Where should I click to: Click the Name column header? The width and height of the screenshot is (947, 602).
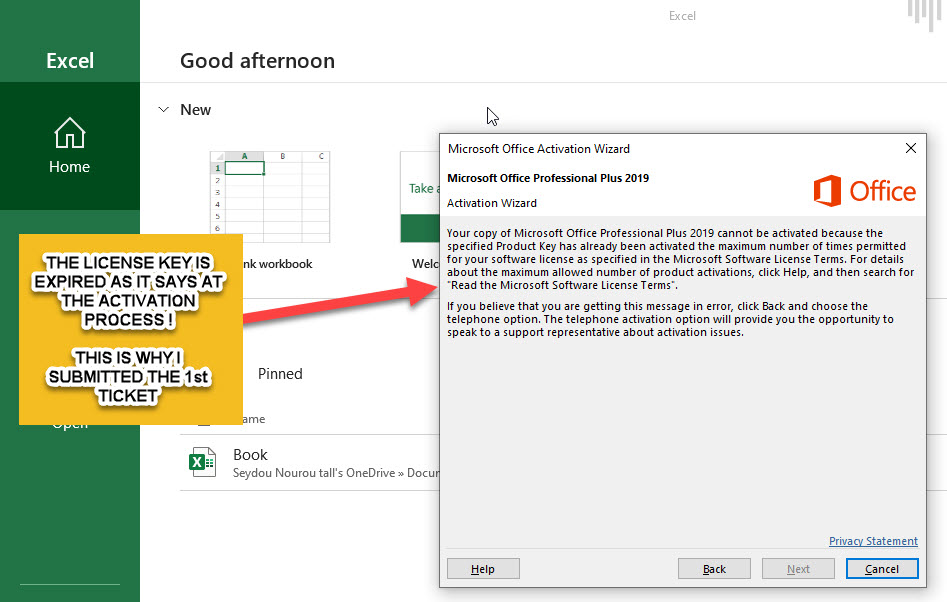point(250,419)
